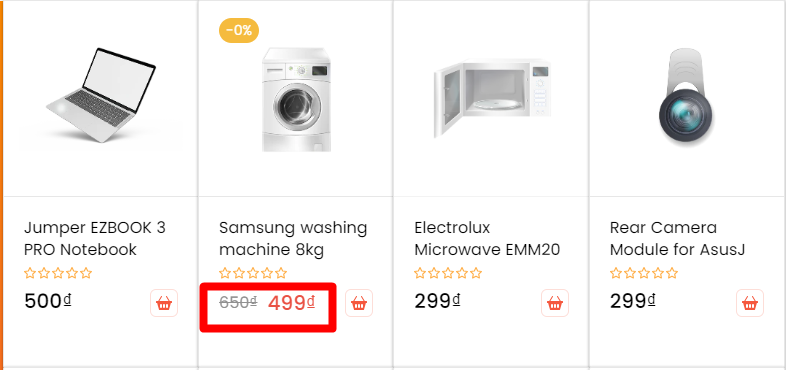
Task: Open Electrolux Microwave EMM20 title link
Action: [x=487, y=238]
